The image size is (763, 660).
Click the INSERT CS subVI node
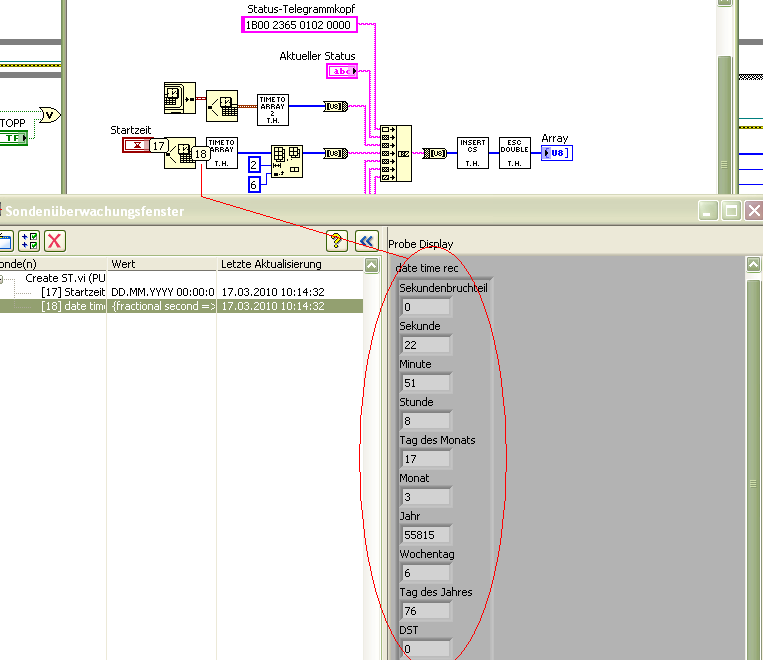point(472,153)
